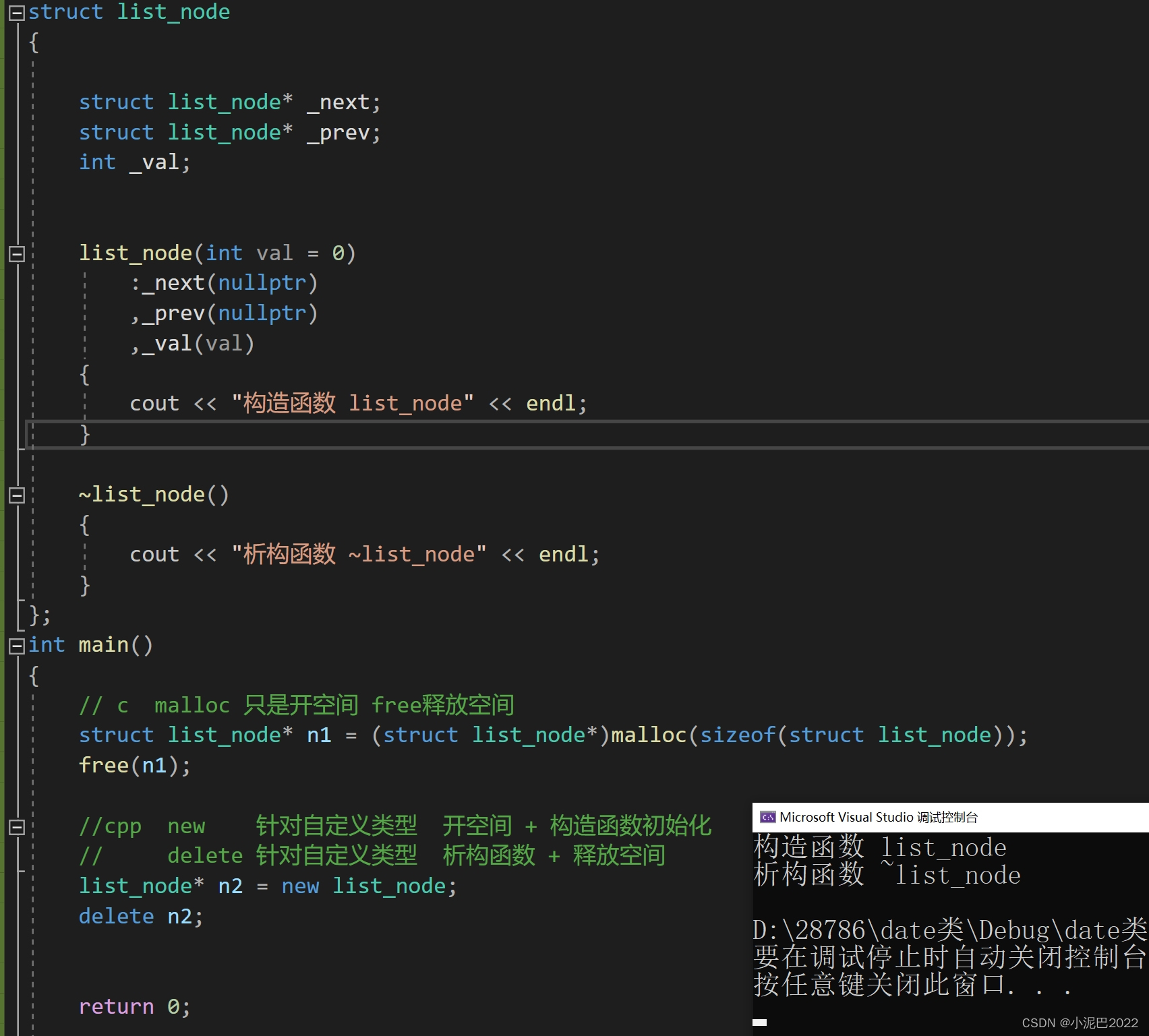The width and height of the screenshot is (1149, 1036).
Task: Click the malloc comment line
Action: point(297,706)
